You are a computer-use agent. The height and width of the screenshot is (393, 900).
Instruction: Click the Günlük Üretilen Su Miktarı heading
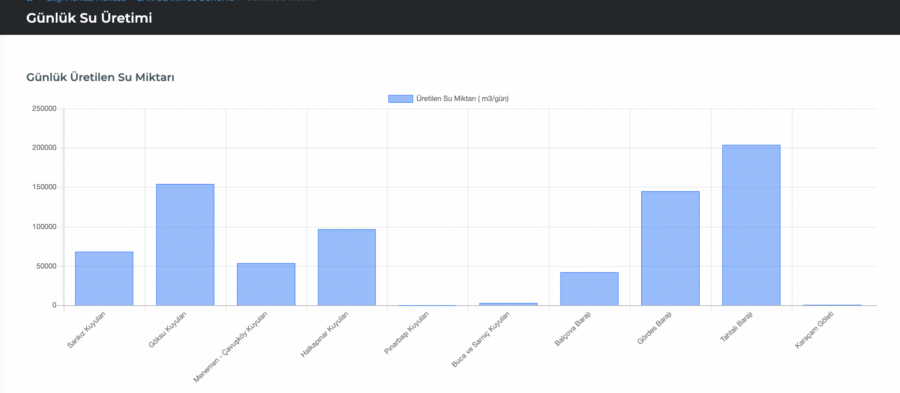point(100,77)
